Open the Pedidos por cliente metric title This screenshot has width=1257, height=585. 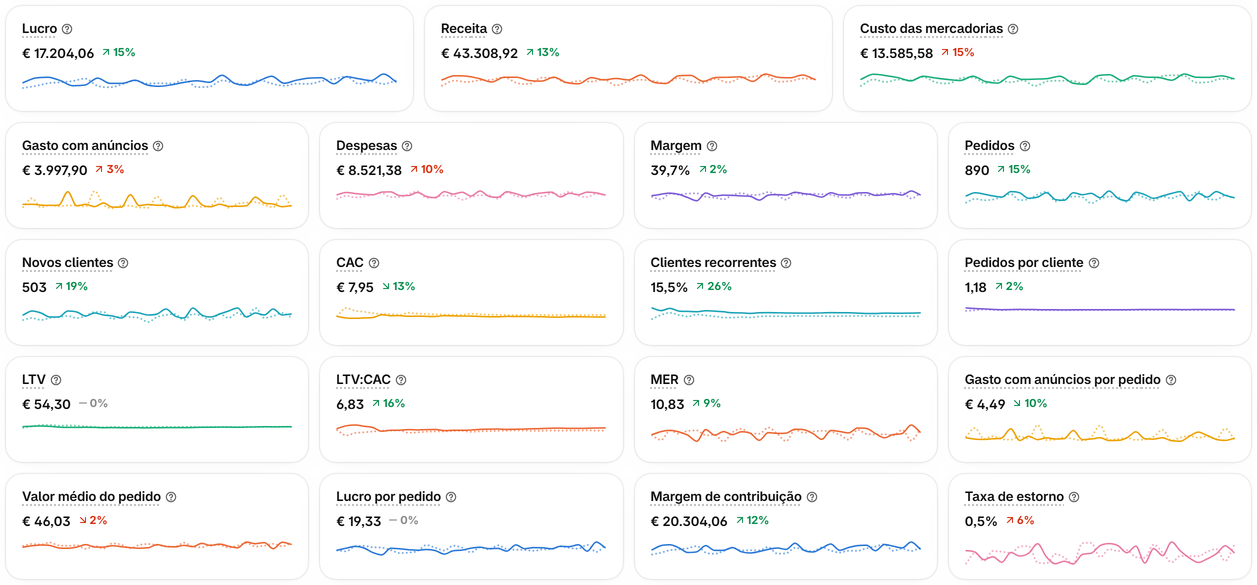(1024, 263)
